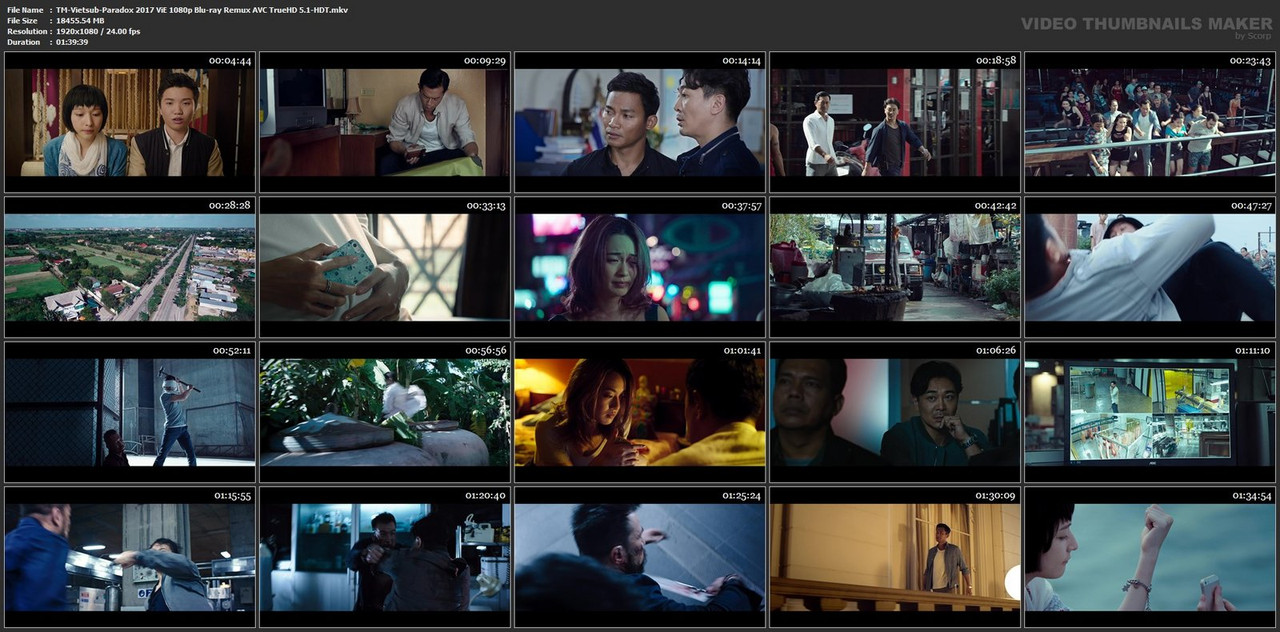This screenshot has width=1280, height=632.
Task: Click the 'Duration' header label
Action: [23, 42]
